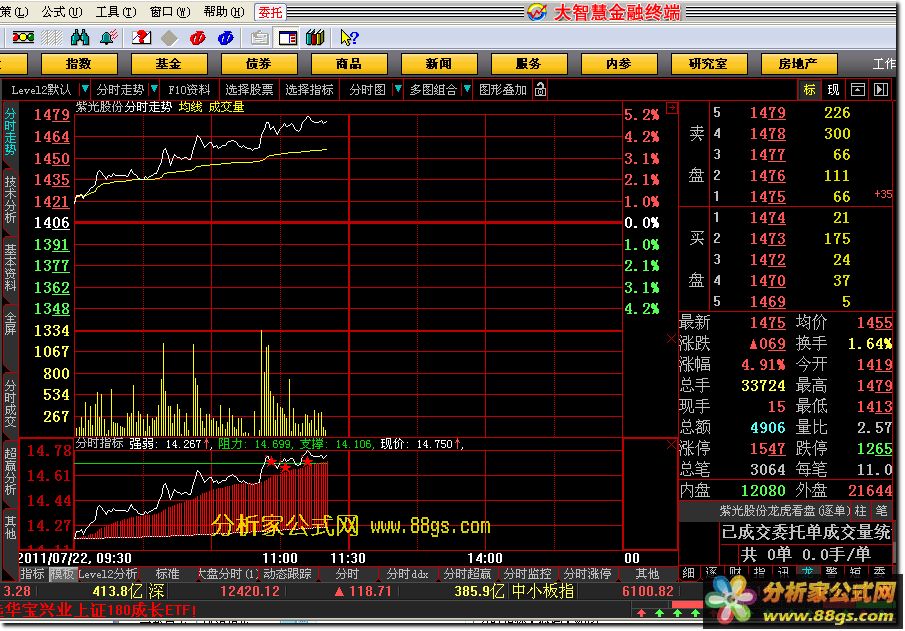Switch to the 分时涨停 bottom tab
The image size is (905, 631).
587,574
